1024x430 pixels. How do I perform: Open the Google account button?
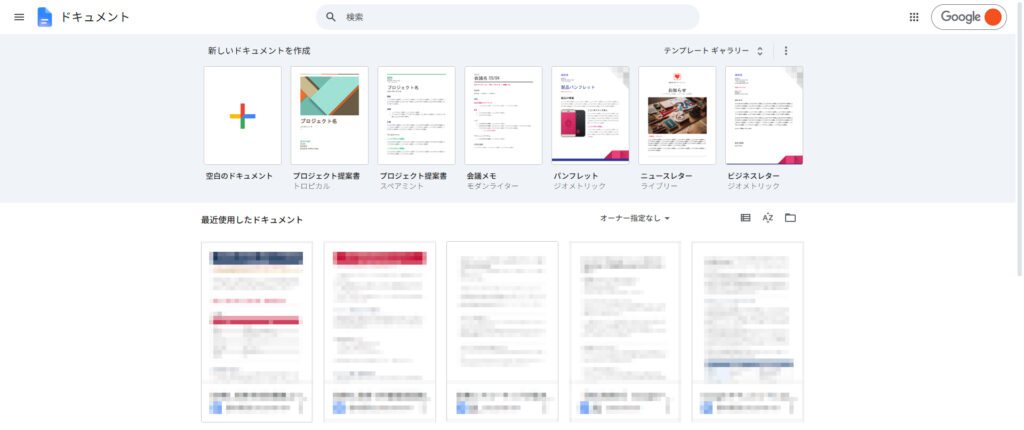point(968,17)
